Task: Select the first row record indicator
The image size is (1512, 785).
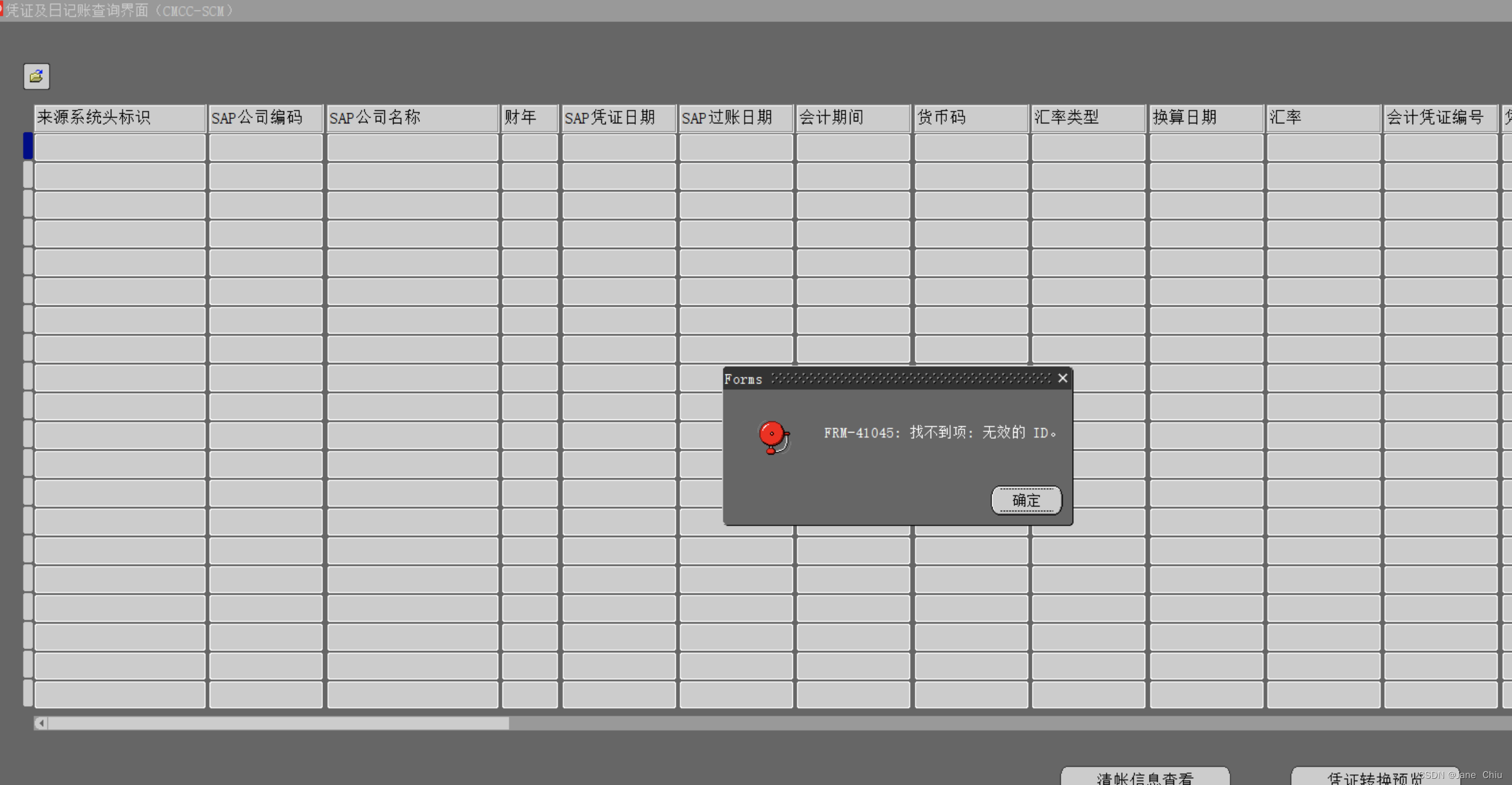Action: click(x=28, y=146)
